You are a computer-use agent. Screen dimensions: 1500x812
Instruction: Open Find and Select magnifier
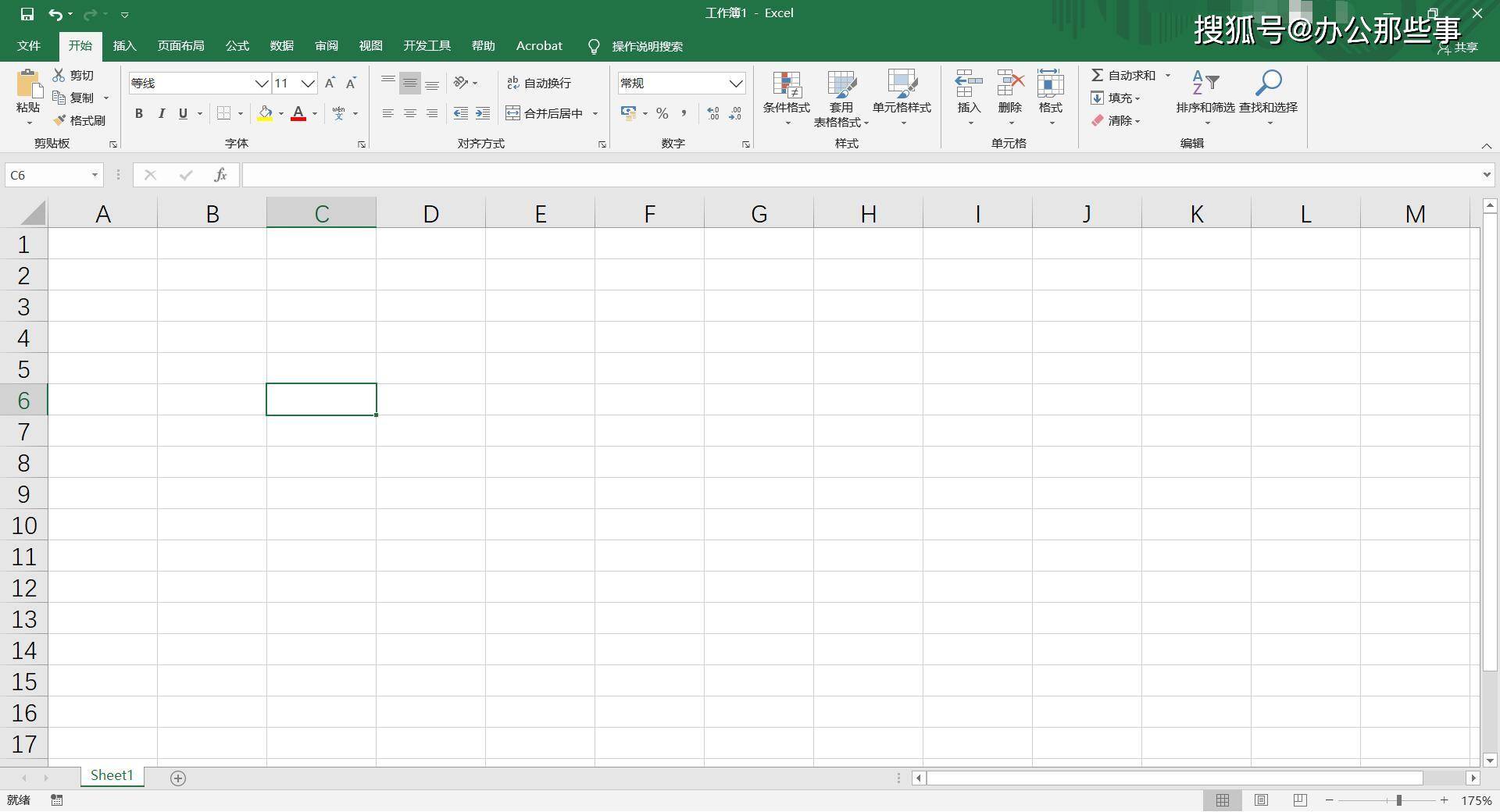pos(1268,83)
